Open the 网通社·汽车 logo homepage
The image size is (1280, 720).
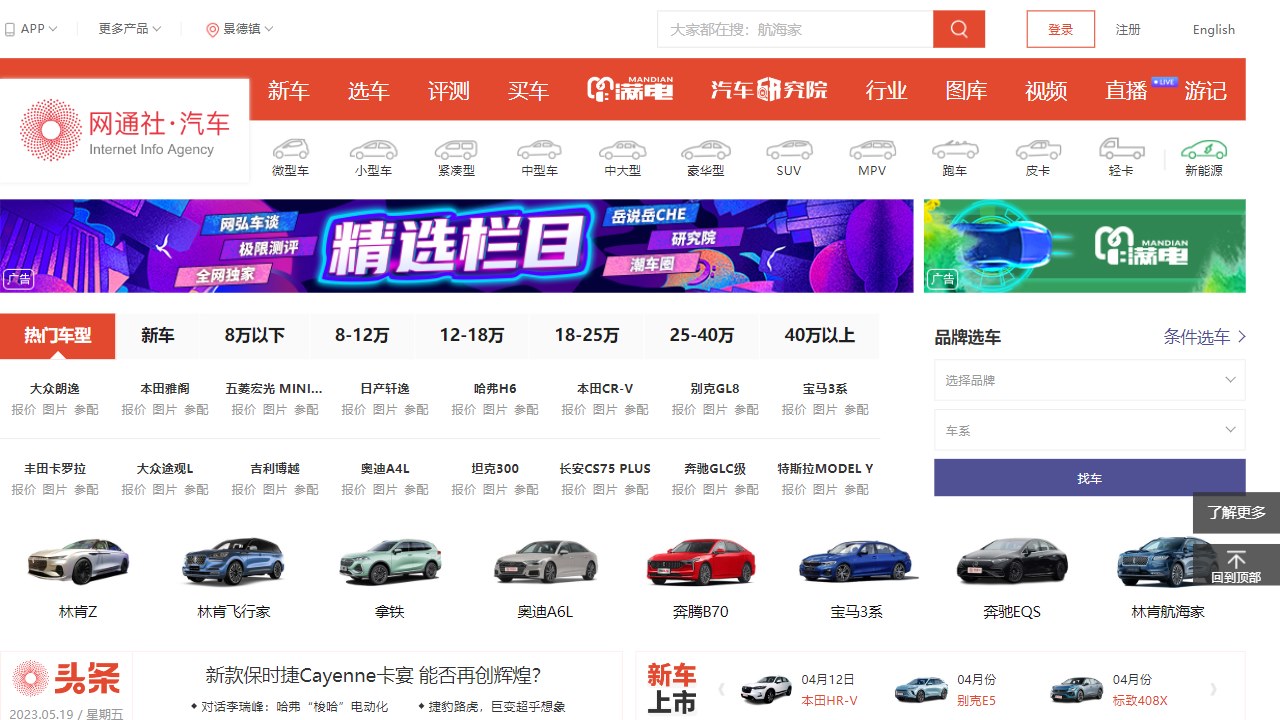125,131
